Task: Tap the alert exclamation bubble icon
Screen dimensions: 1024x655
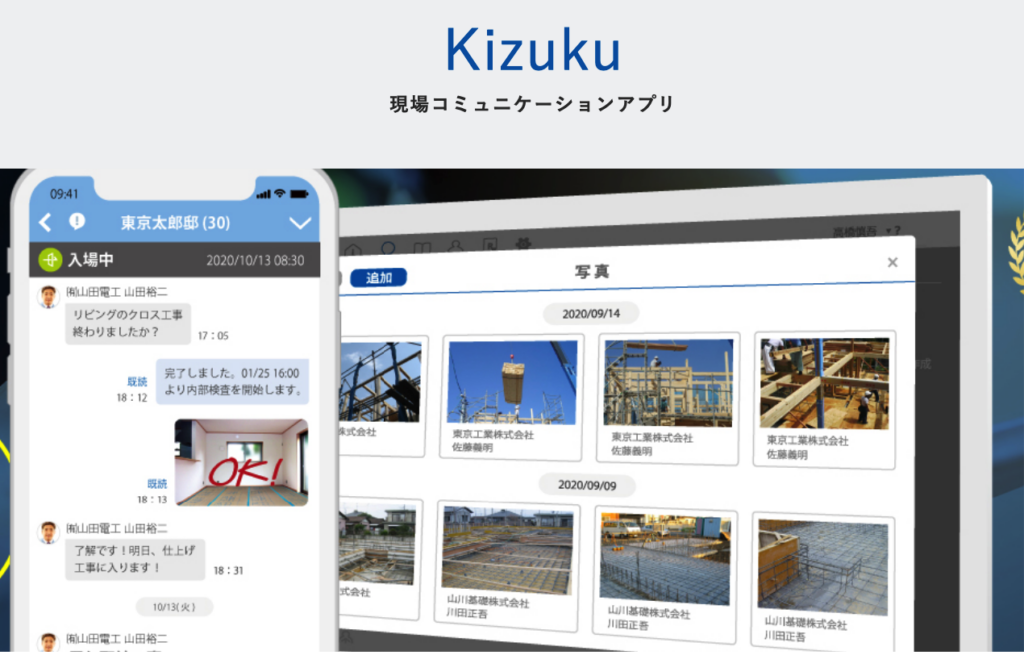Action: [x=77, y=222]
